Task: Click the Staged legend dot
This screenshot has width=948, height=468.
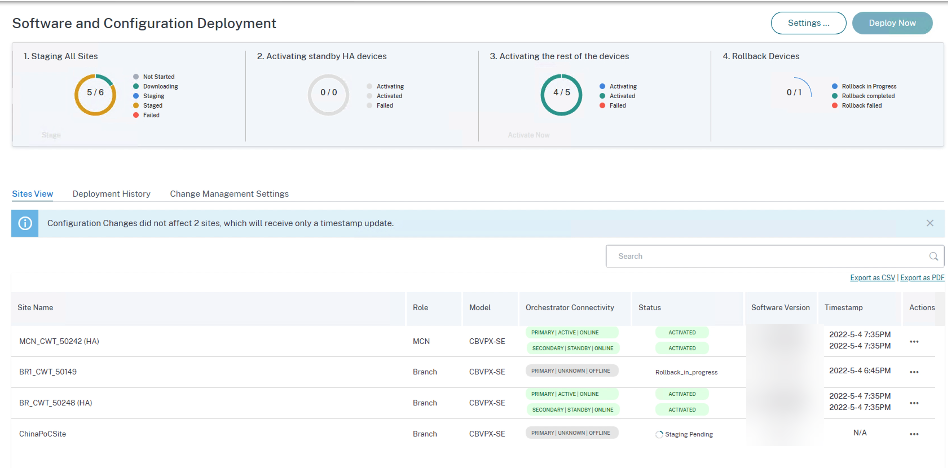Action: point(136,105)
